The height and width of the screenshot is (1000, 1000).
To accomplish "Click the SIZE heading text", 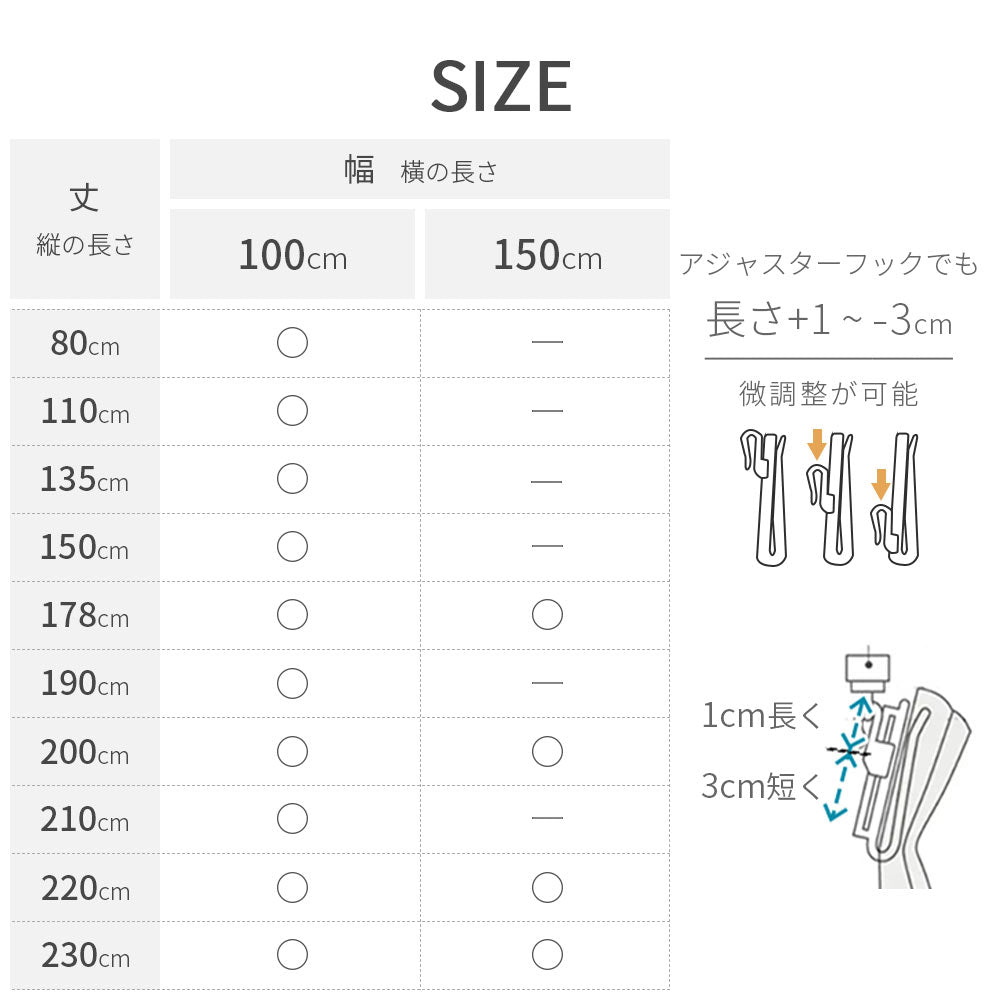I will tap(501, 87).
